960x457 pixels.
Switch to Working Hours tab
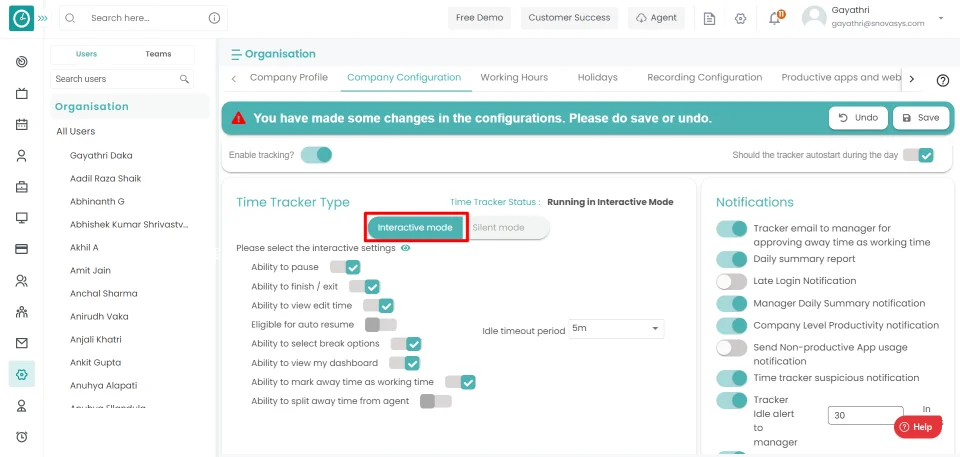click(514, 78)
